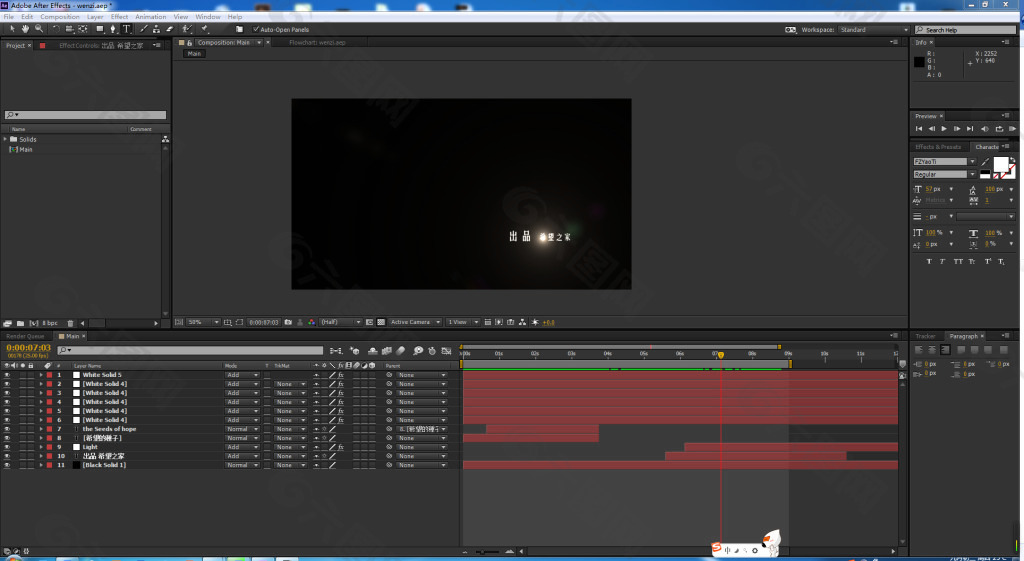Open the Effect menu
Screen dimensions: 1024x561
(x=120, y=16)
